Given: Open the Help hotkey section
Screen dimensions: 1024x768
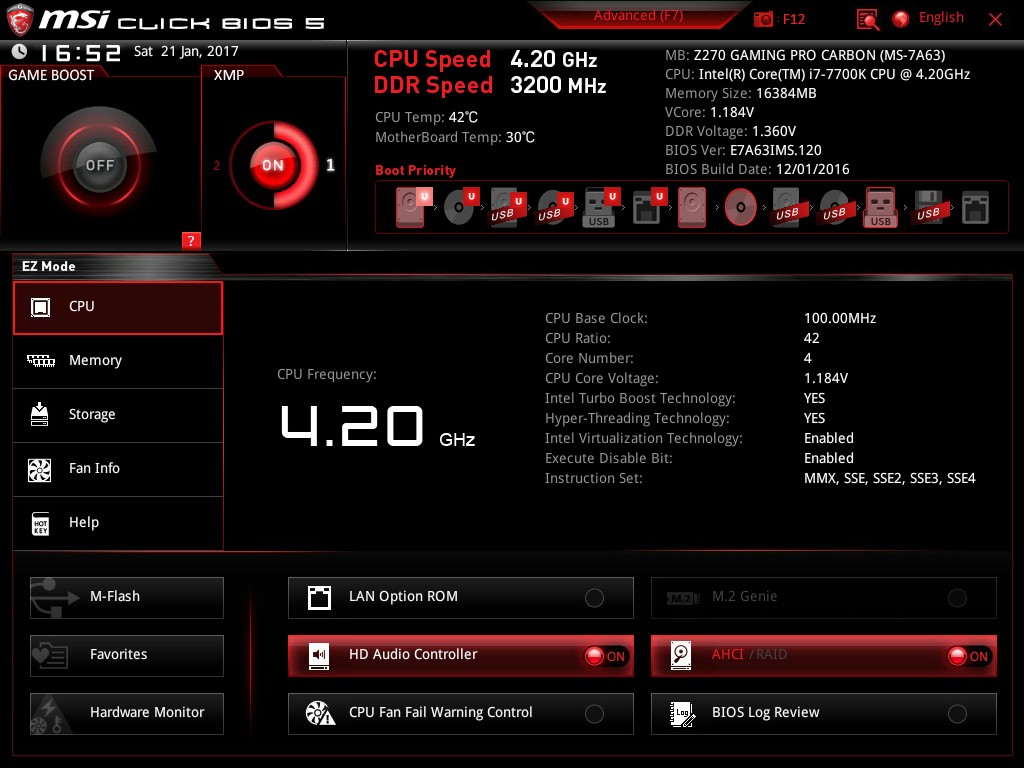Looking at the screenshot, I should tap(118, 524).
